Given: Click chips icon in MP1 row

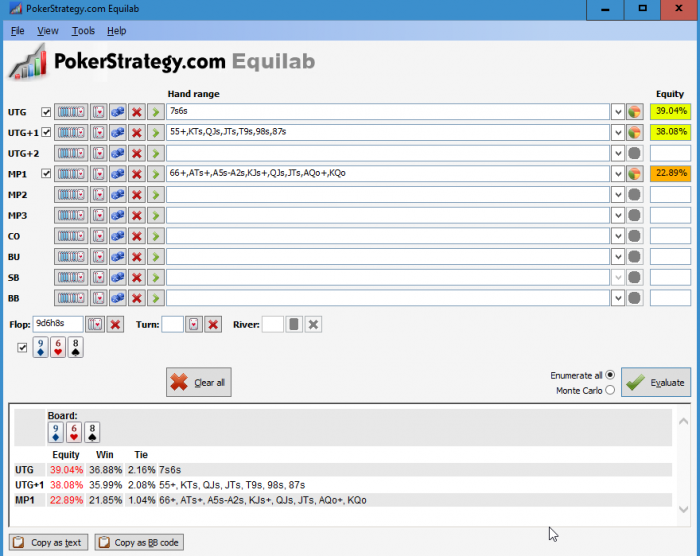Looking at the screenshot, I should 118,174.
